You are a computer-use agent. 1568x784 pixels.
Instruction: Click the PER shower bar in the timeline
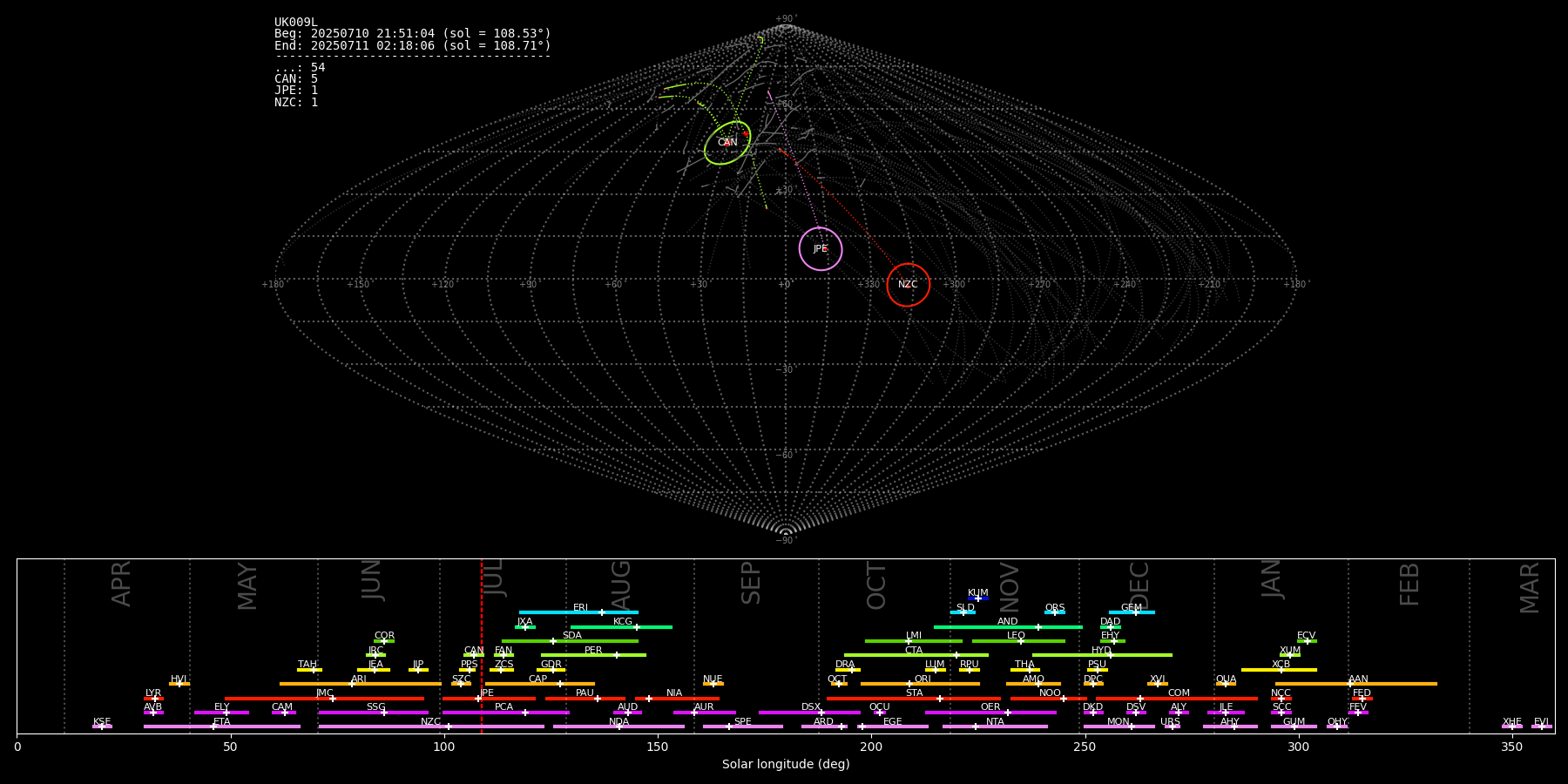tap(593, 655)
